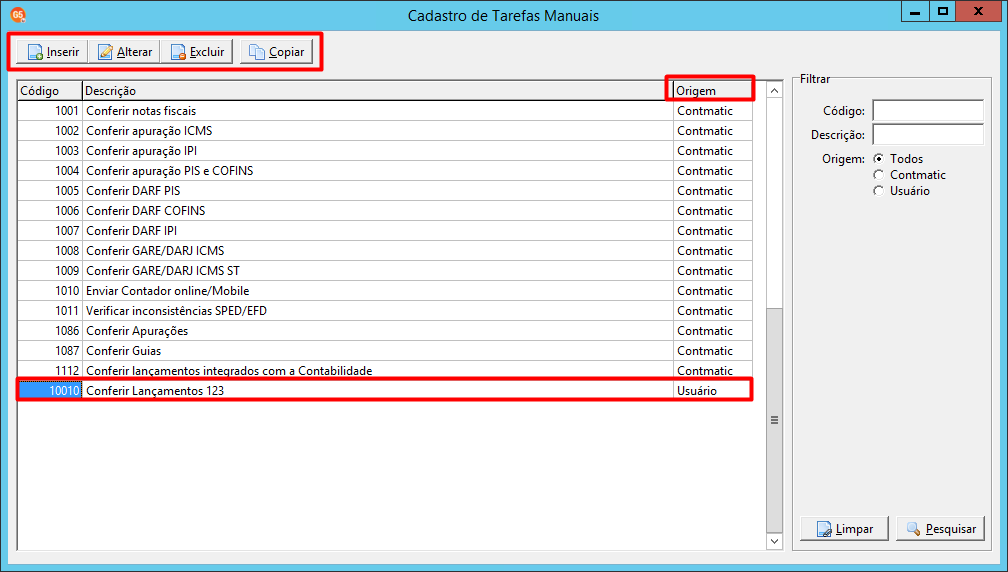Focus the Descrição filter input field
Screen dimensions: 1008x572
pyautogui.click(x=928, y=134)
